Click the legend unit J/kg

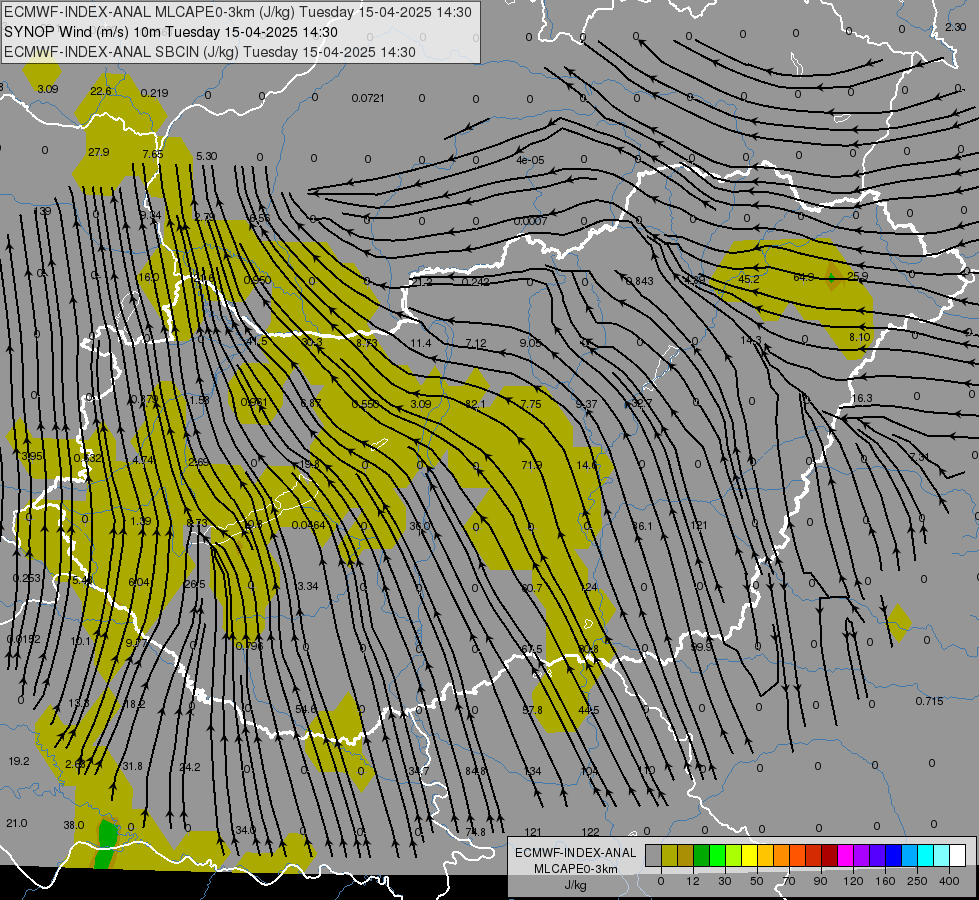coord(575,885)
